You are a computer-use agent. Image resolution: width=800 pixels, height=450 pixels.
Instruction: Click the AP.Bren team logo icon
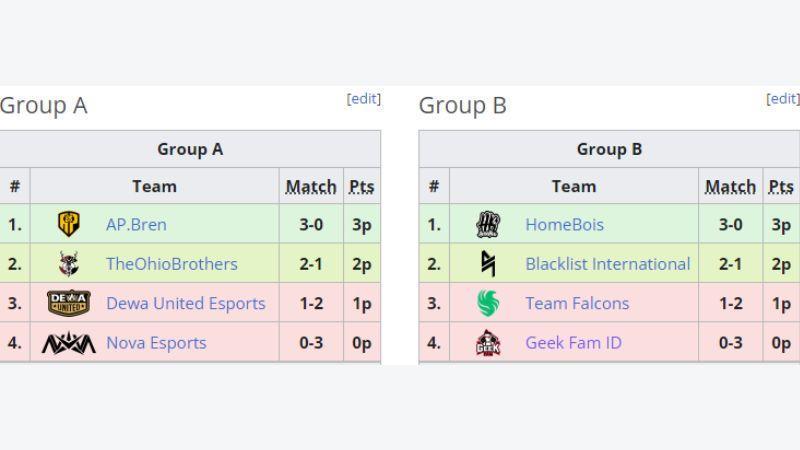(x=69, y=224)
